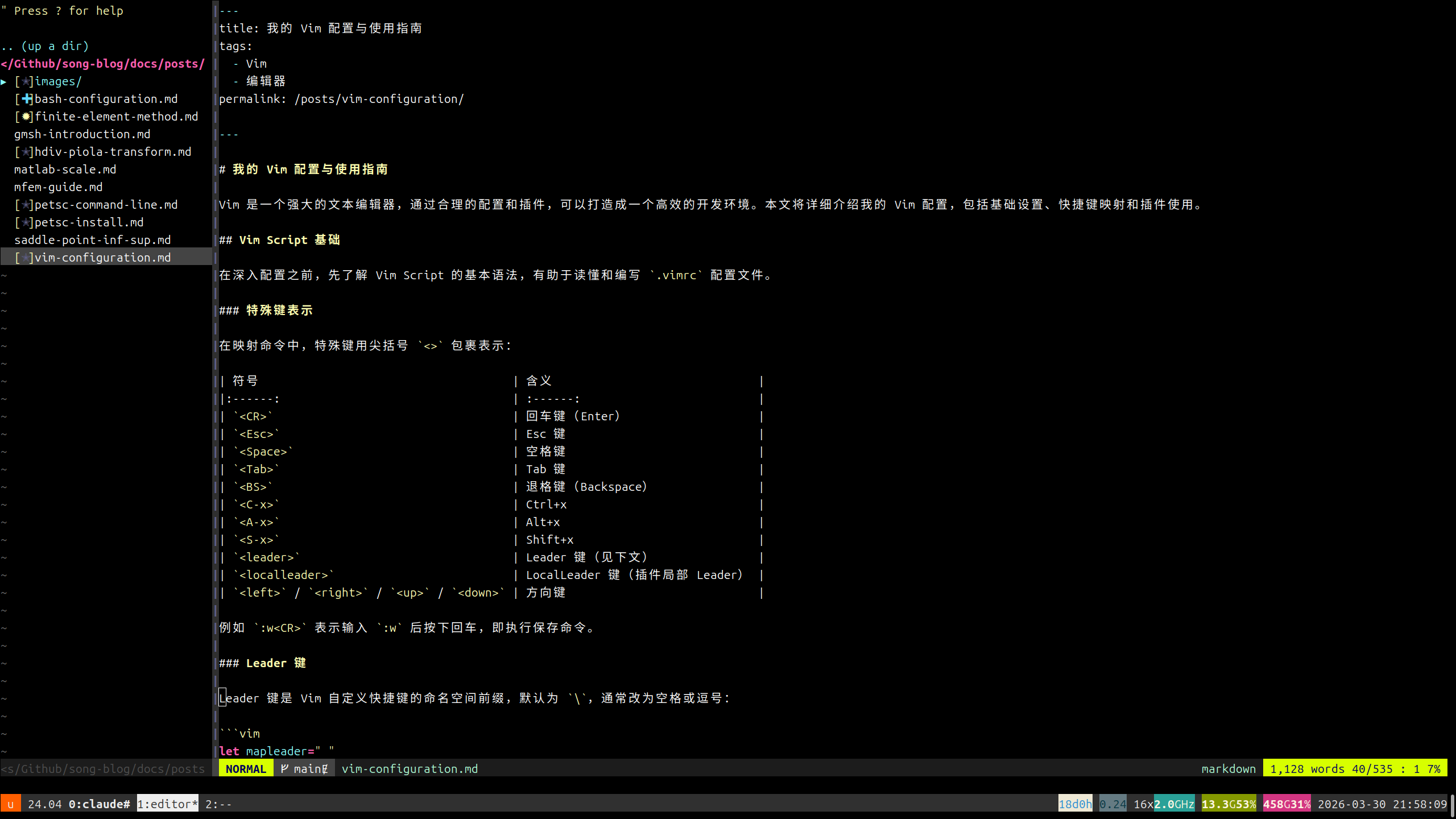1456x819 pixels.
Task: Click star marker on petsc-command-line.md
Action: [26, 205]
